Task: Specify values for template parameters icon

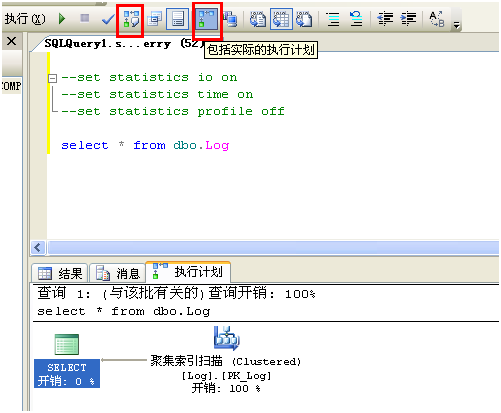Action: [437, 19]
